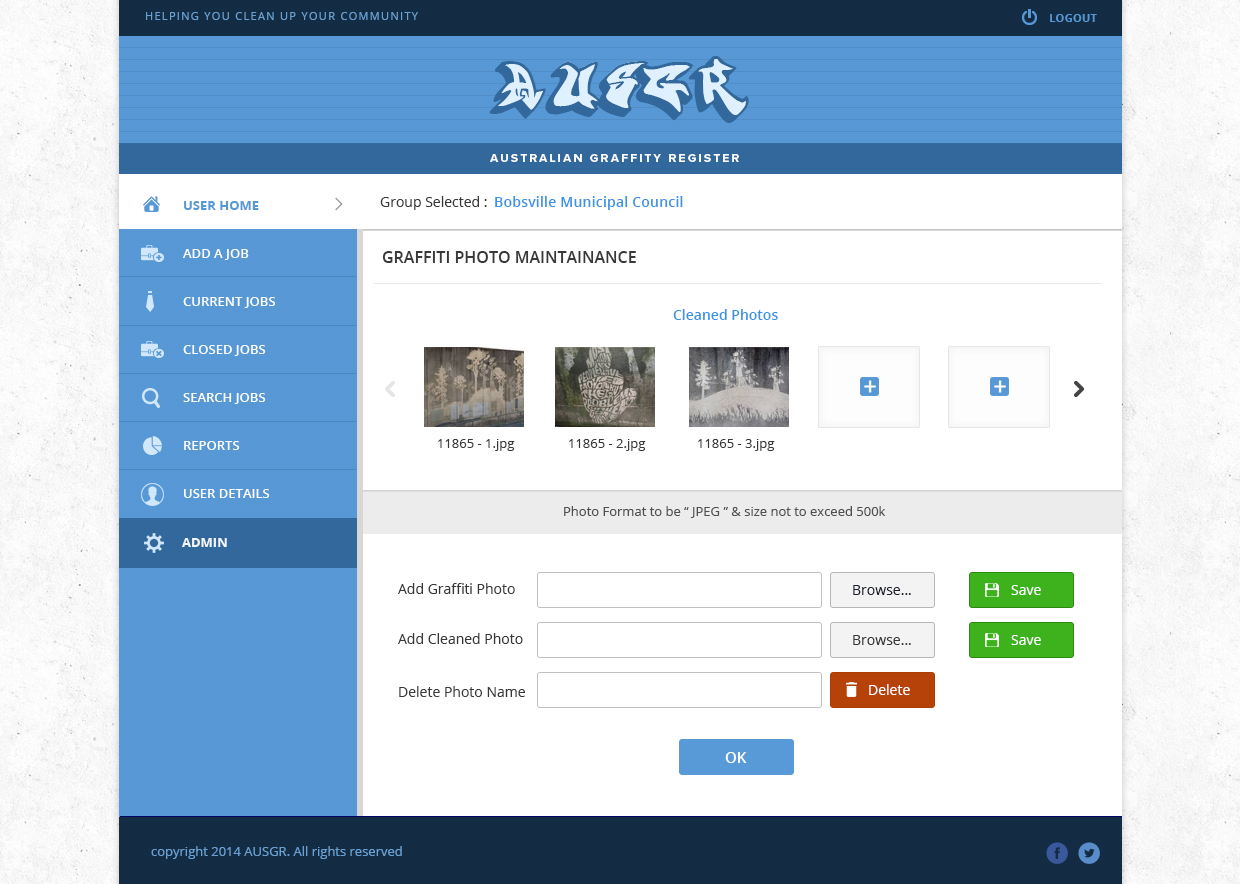The image size is (1240, 884).
Task: Click the Admin gear icon
Action: tap(153, 543)
